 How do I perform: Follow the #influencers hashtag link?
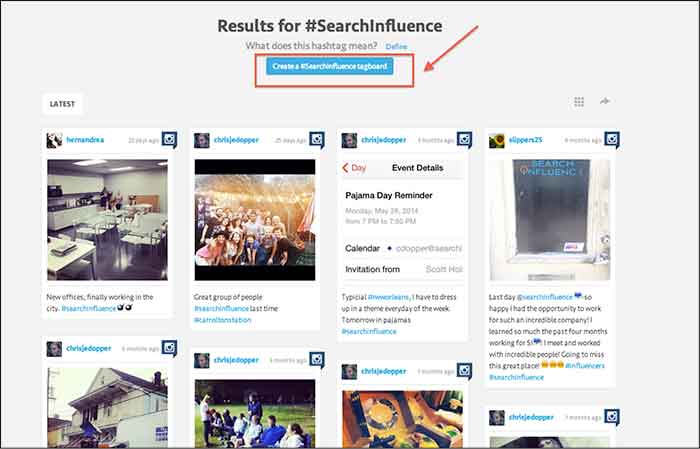coord(585,366)
